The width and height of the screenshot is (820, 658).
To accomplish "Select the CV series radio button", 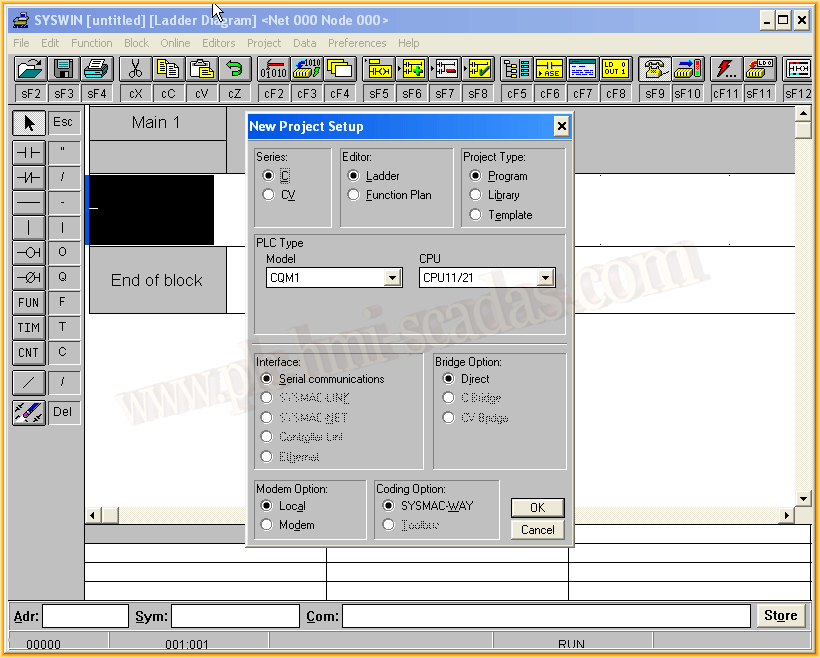I will tap(268, 195).
